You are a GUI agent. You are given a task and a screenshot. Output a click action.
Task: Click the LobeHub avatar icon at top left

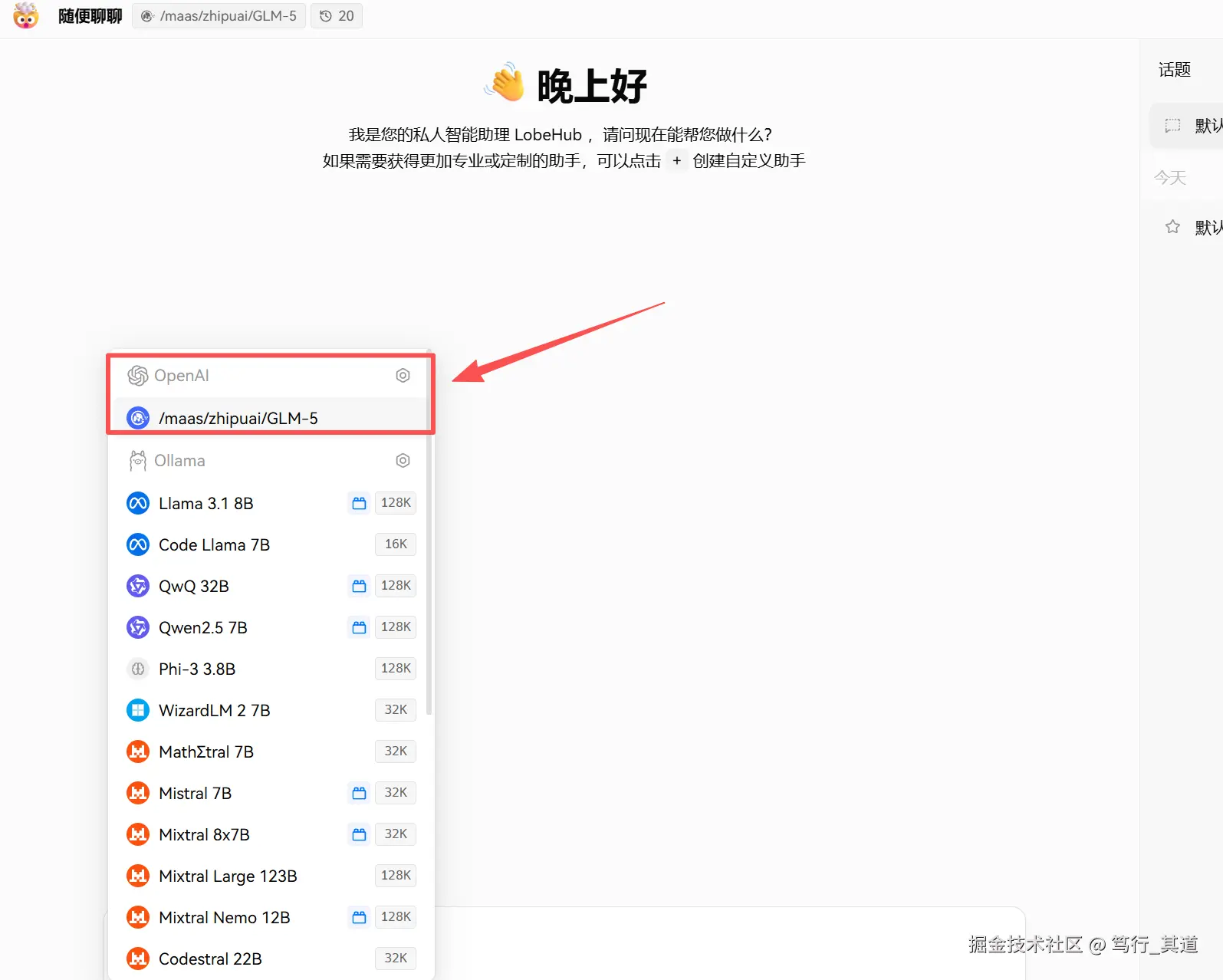tap(25, 15)
